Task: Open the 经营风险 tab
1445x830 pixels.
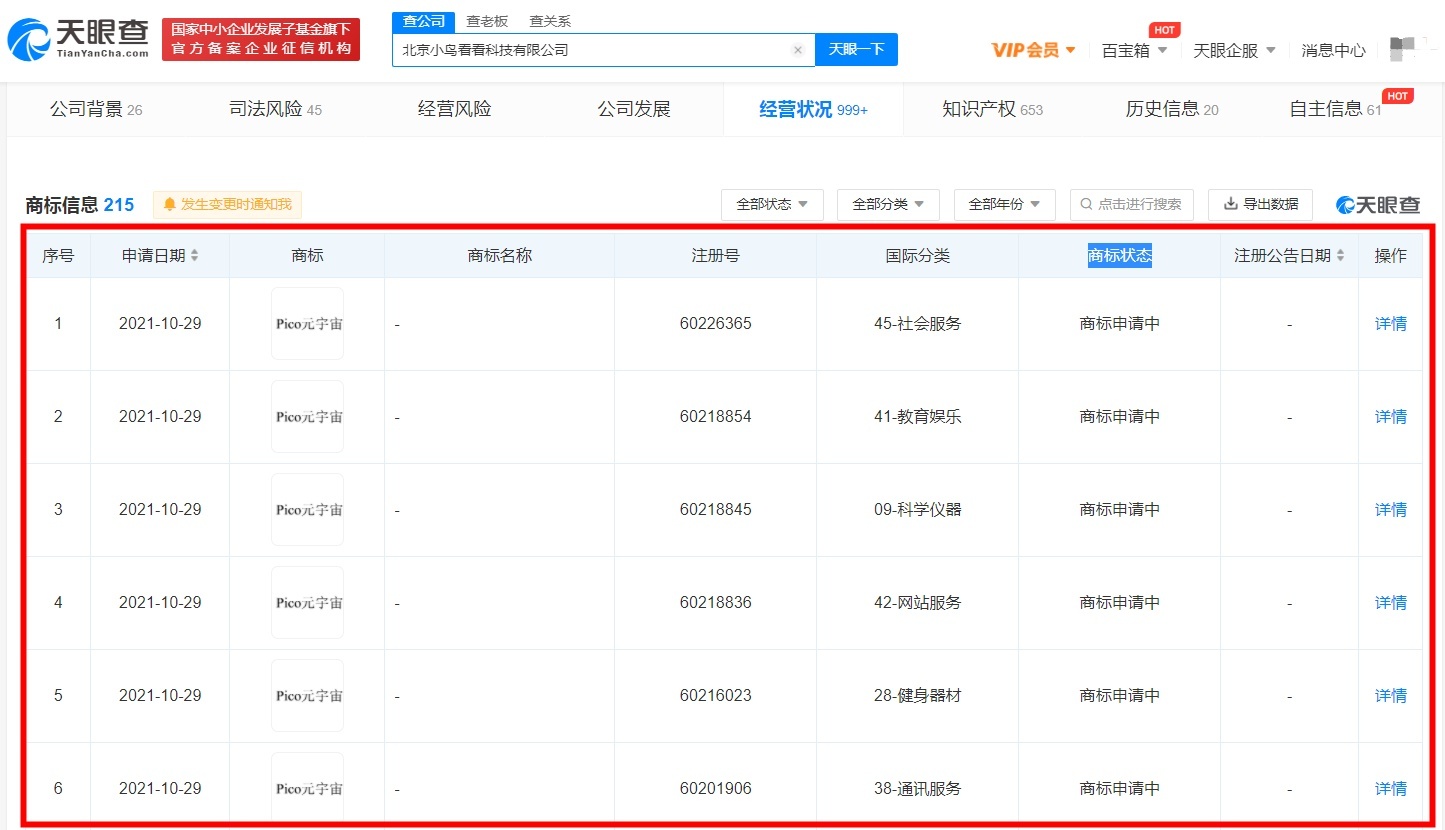Action: (455, 109)
